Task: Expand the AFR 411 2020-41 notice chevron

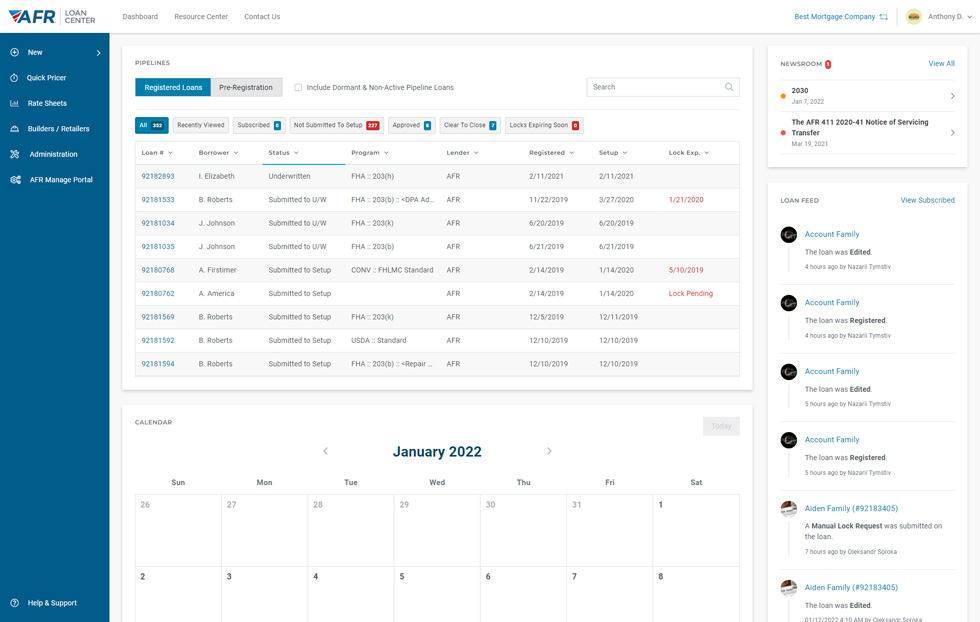Action: click(x=952, y=133)
